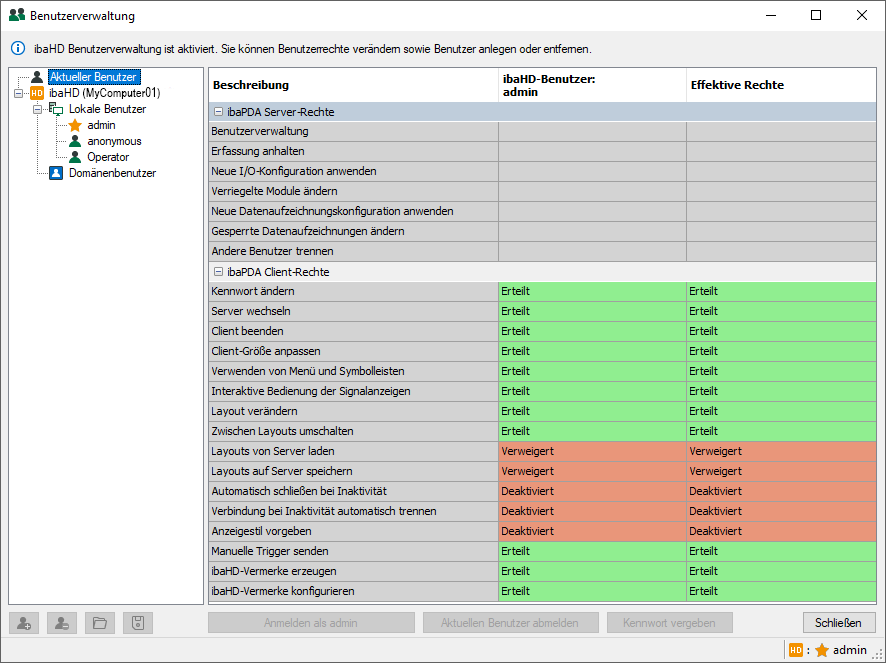The height and width of the screenshot is (663, 886).
Task: Select the anonymous user in tree
Action: pos(113,141)
